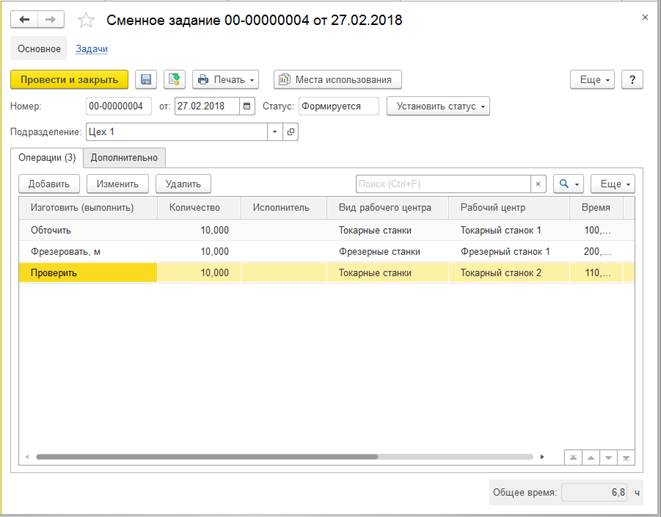
Task: Open the magnifier search options dropdown
Action: pyautogui.click(x=569, y=184)
